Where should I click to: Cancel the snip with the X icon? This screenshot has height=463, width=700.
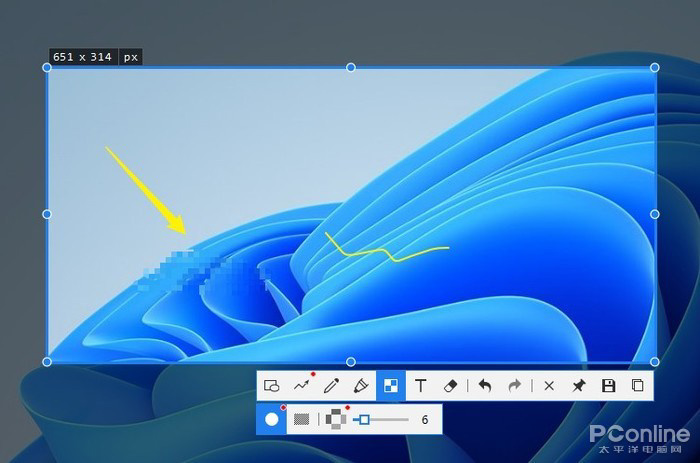click(x=549, y=386)
